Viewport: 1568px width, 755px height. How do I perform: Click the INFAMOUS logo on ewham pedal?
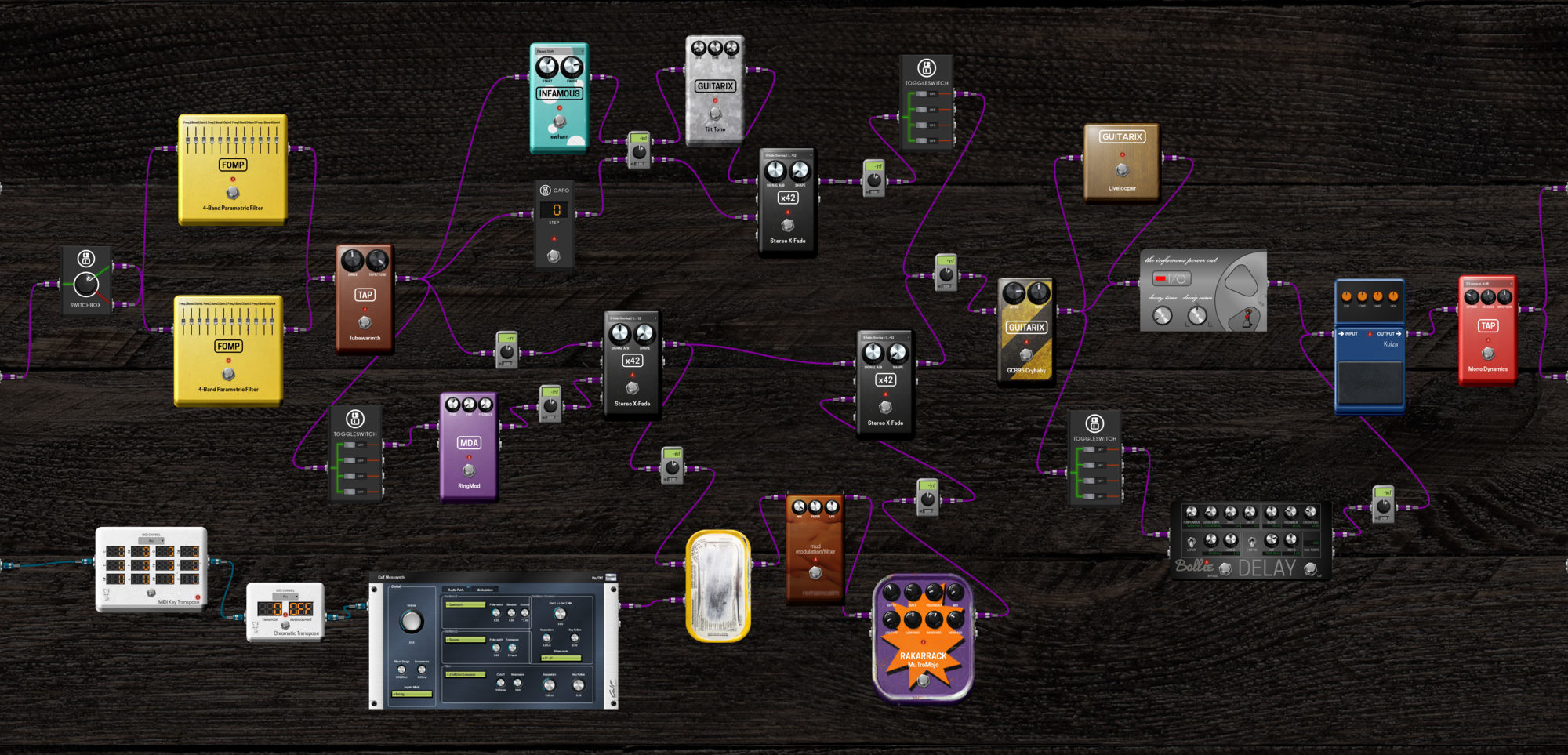point(559,93)
